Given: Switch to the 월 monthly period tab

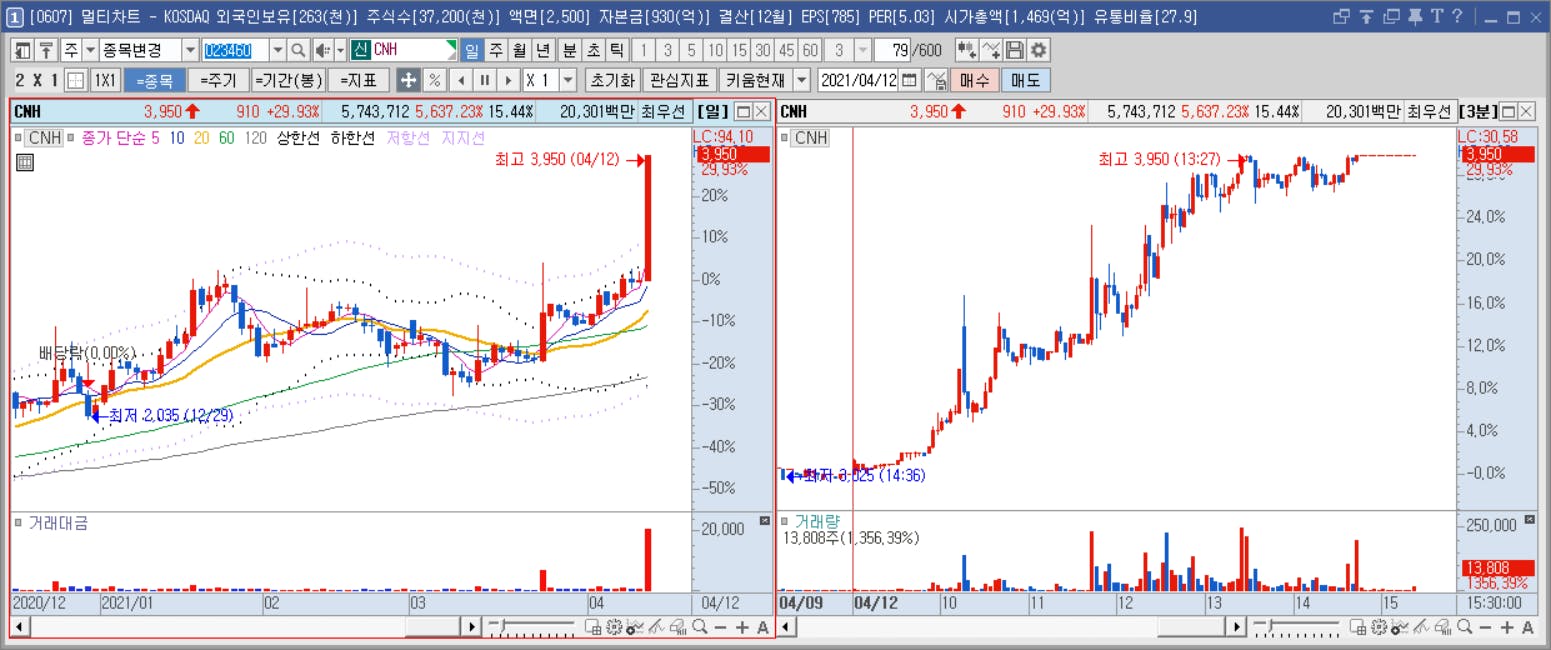Looking at the screenshot, I should click(519, 50).
